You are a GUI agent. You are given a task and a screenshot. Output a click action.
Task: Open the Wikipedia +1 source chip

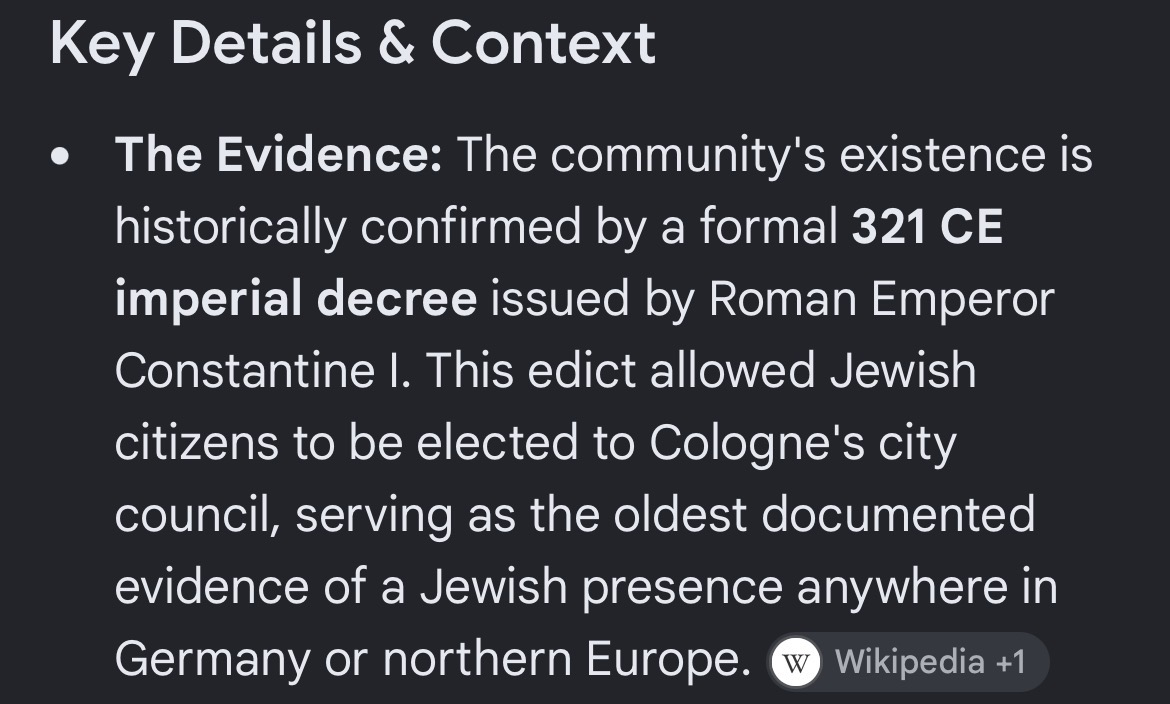point(907,661)
